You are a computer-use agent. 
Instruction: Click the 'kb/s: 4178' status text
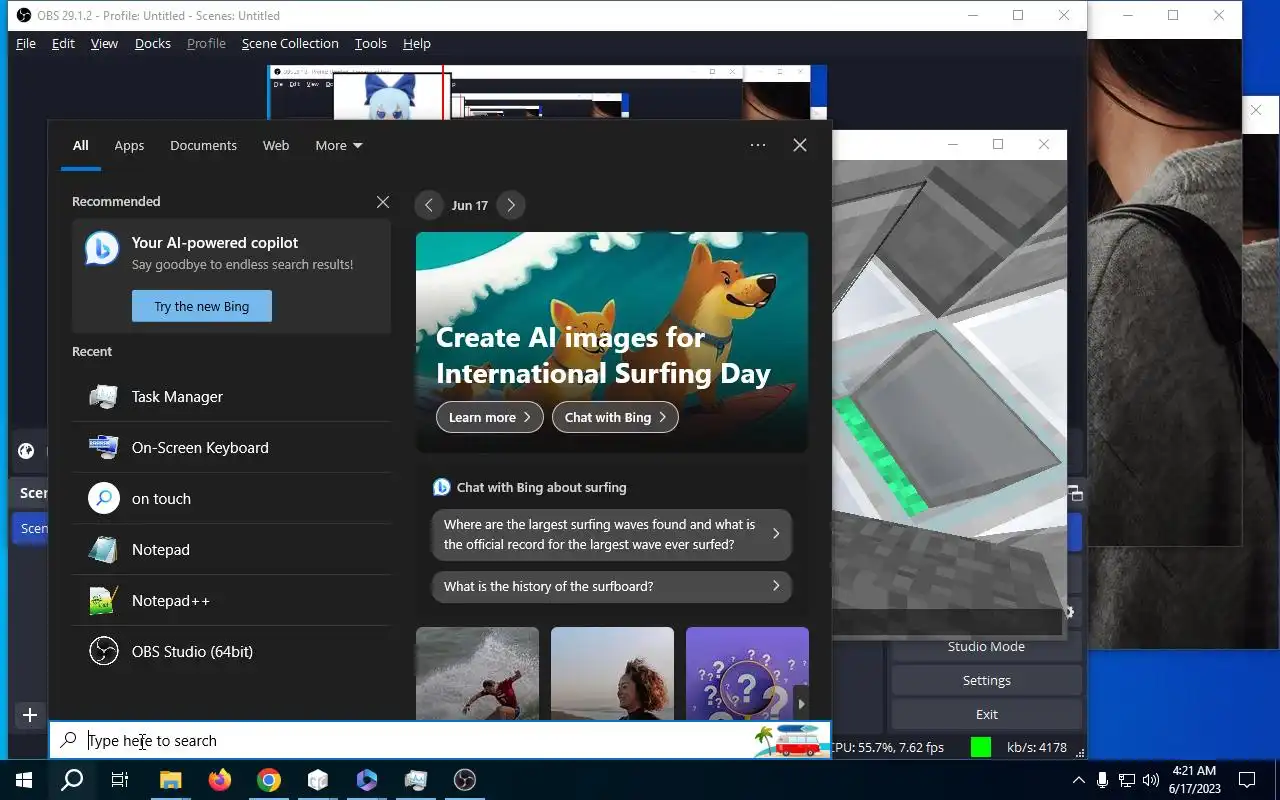point(1037,747)
